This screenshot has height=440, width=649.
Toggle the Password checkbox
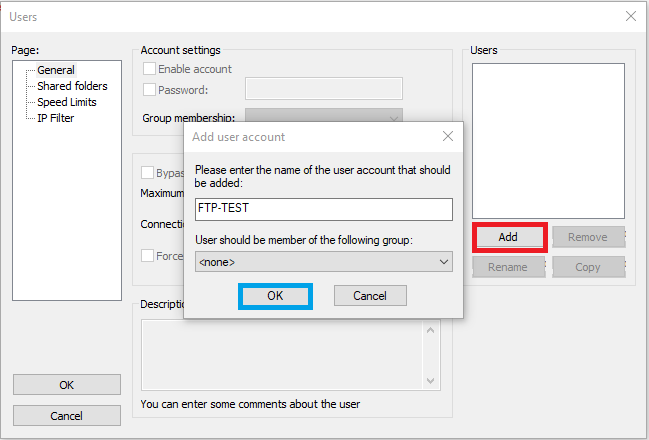(149, 89)
